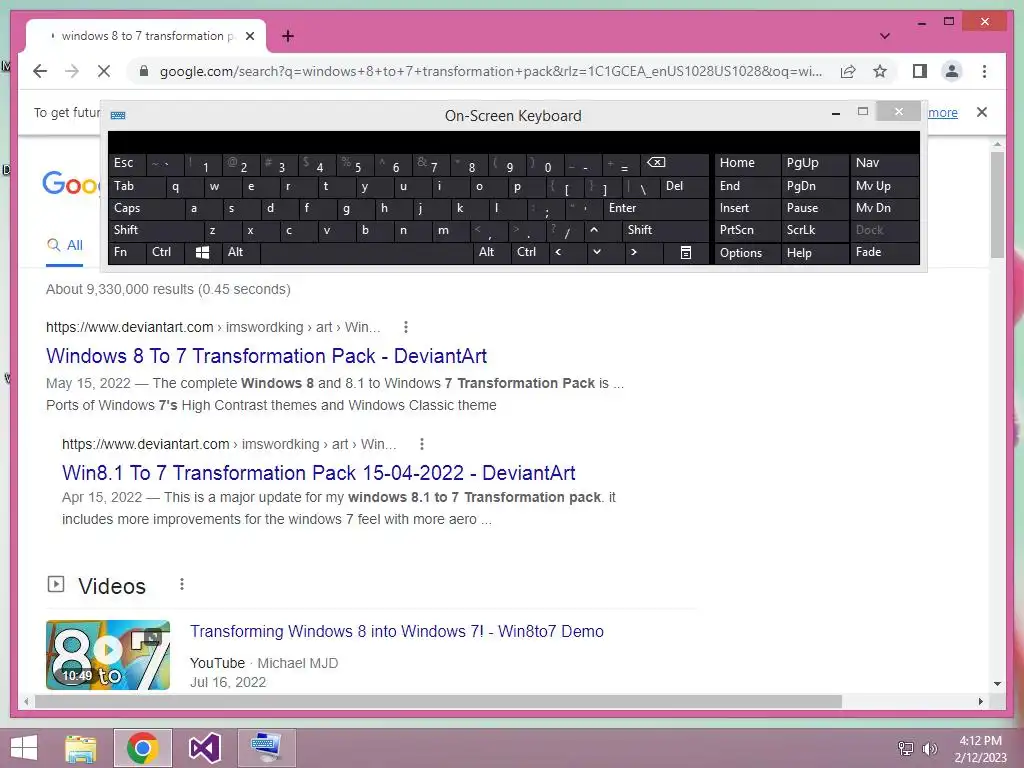Open more options for first DeviantArt result
Viewport: 1024px width, 768px height.
click(x=406, y=327)
